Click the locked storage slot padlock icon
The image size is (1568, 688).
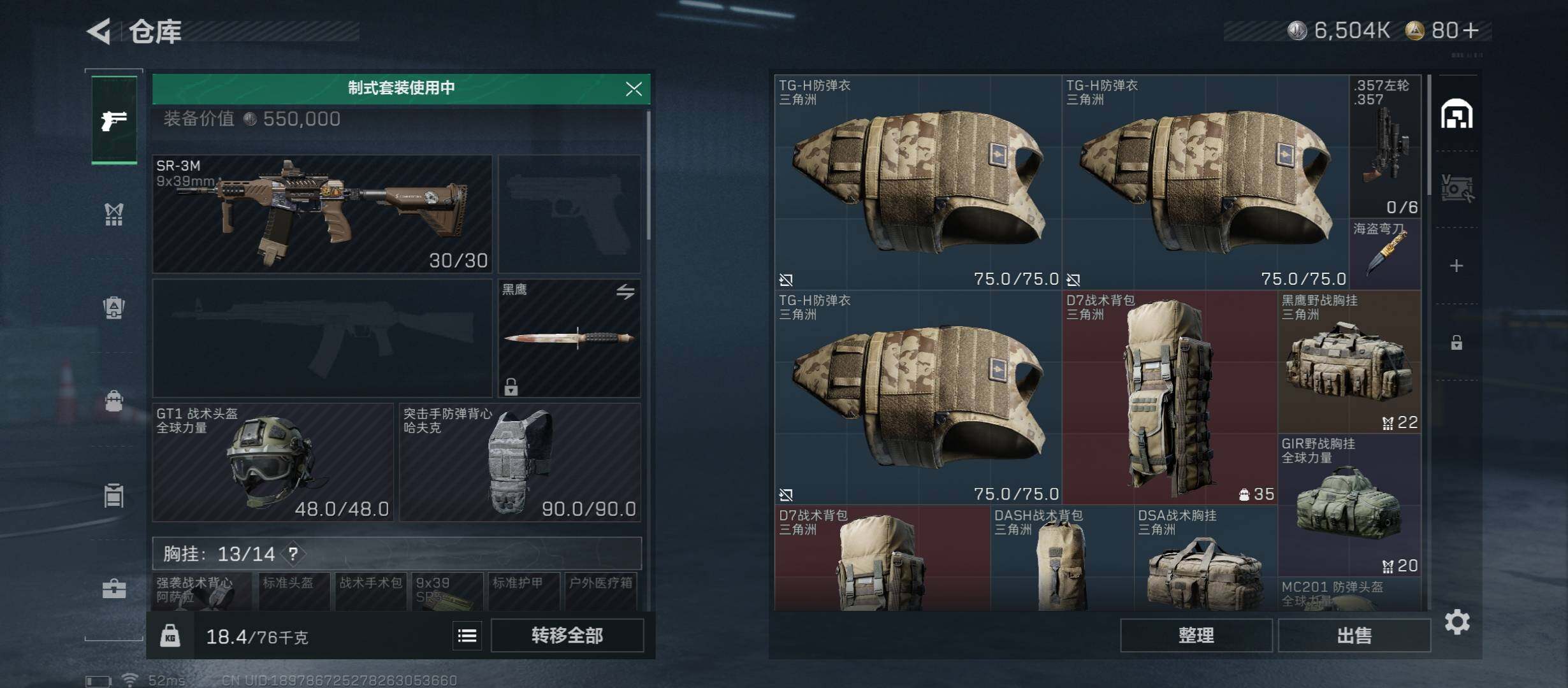(x=1456, y=343)
